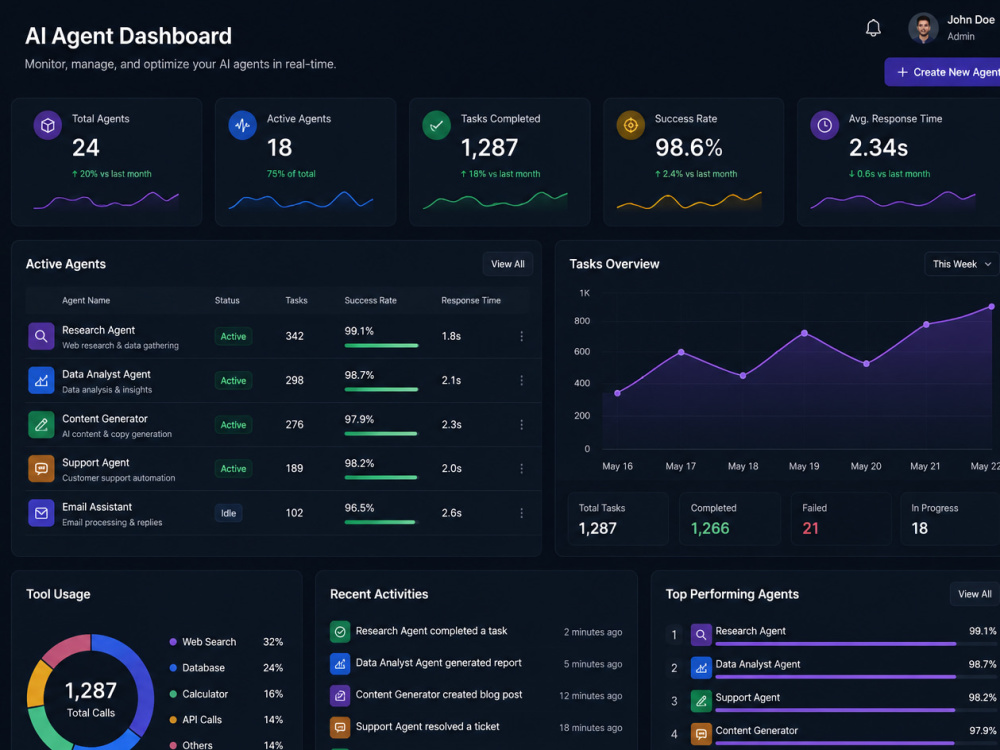Click Content Generator created blog post text
This screenshot has height=750, width=1000.
tap(439, 695)
